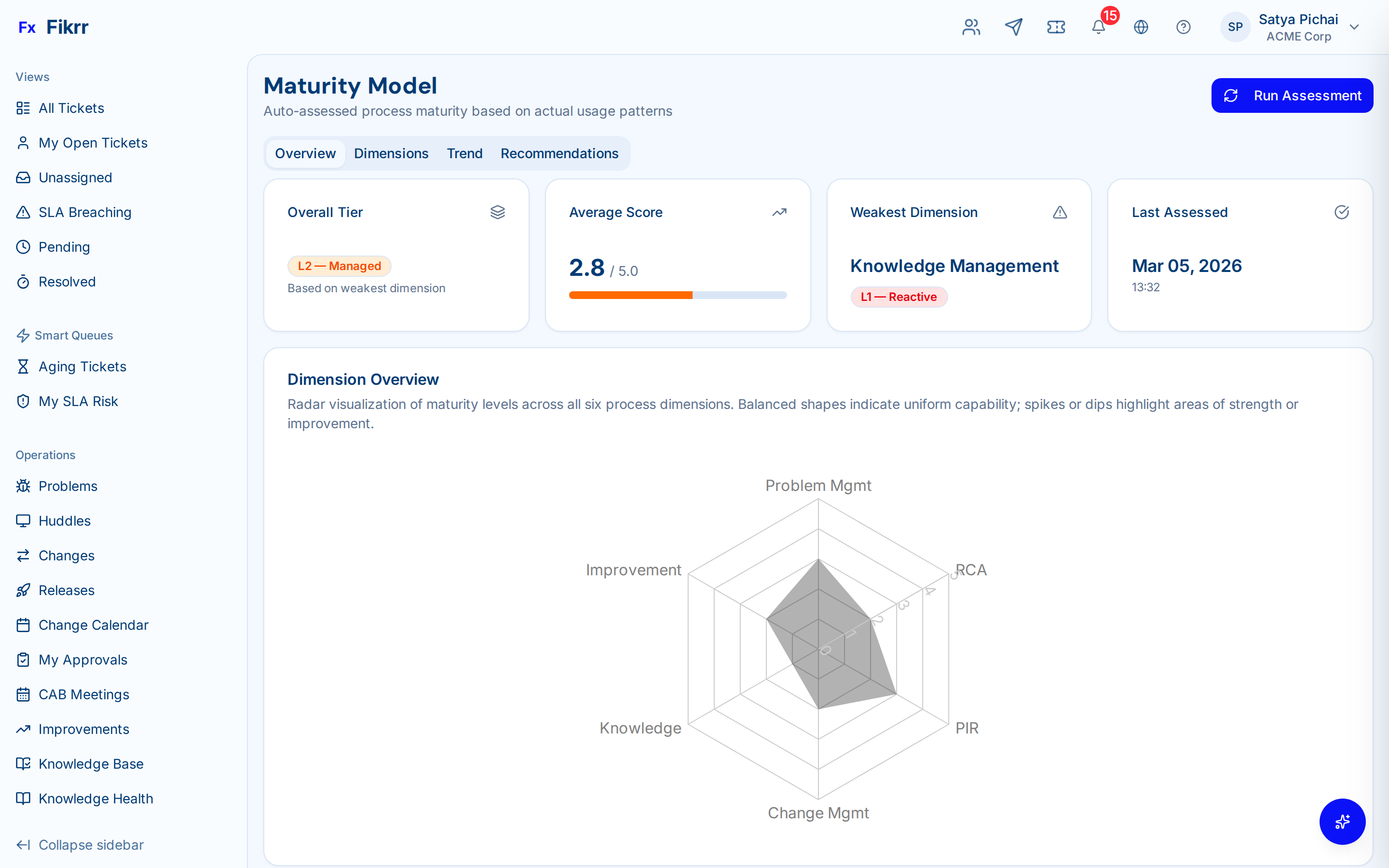Select the L1 — Reactive badge
The image size is (1389, 868).
[898, 297]
